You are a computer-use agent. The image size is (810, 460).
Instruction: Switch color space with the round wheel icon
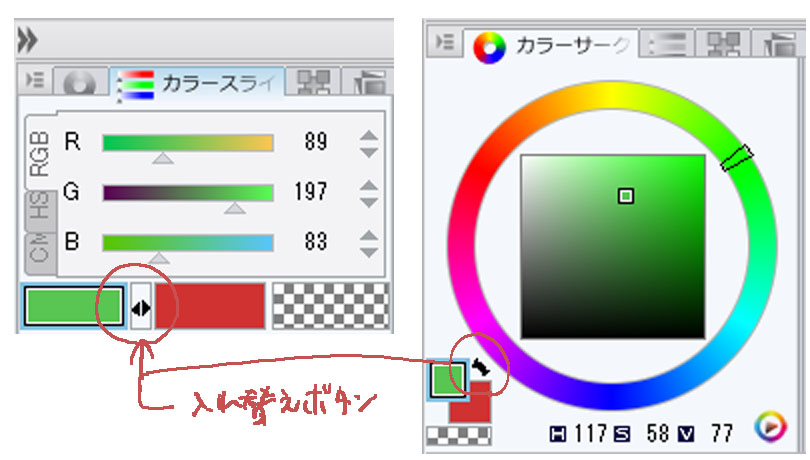770,427
